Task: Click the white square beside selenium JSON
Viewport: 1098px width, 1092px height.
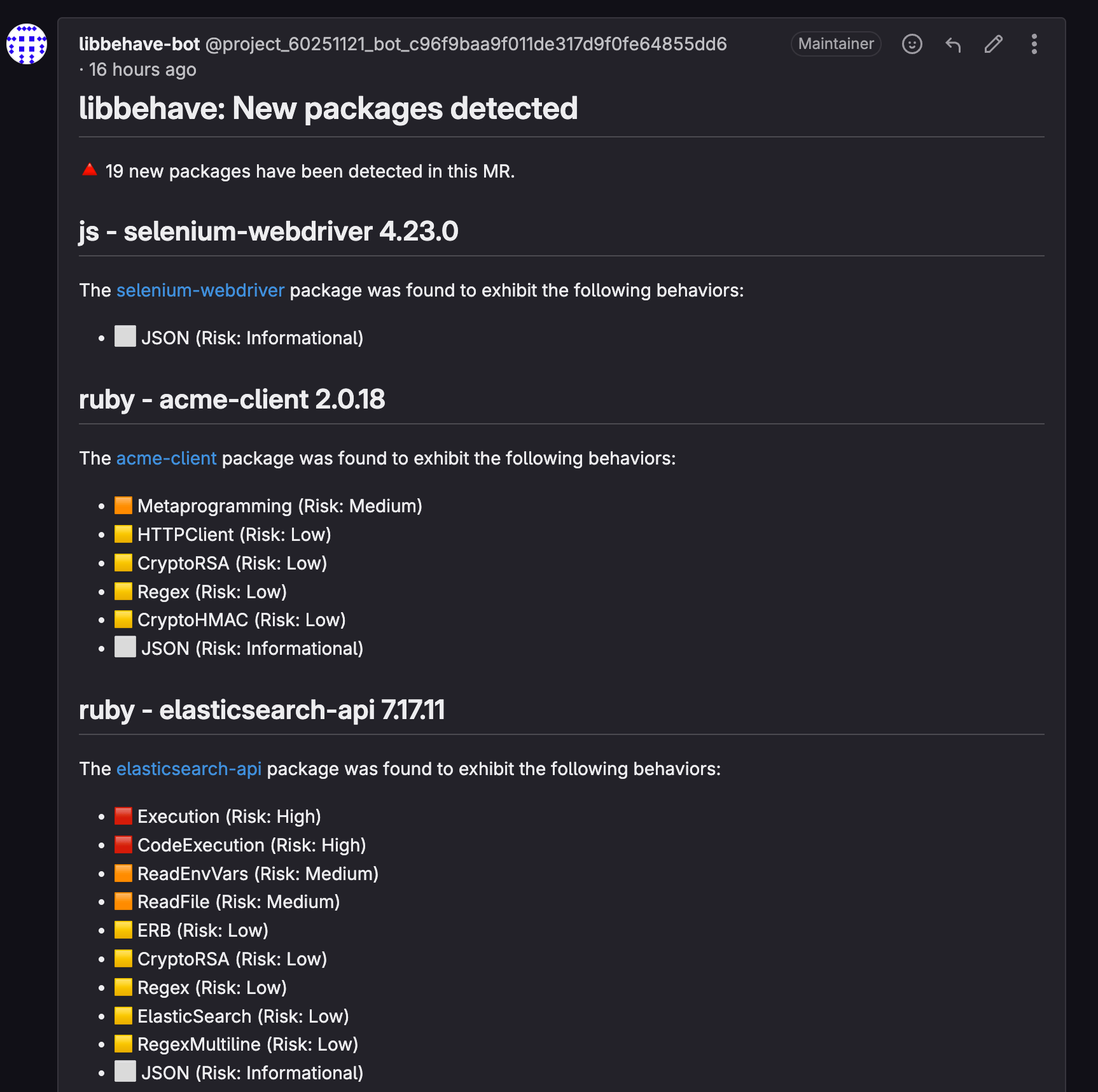Action: 125,337
